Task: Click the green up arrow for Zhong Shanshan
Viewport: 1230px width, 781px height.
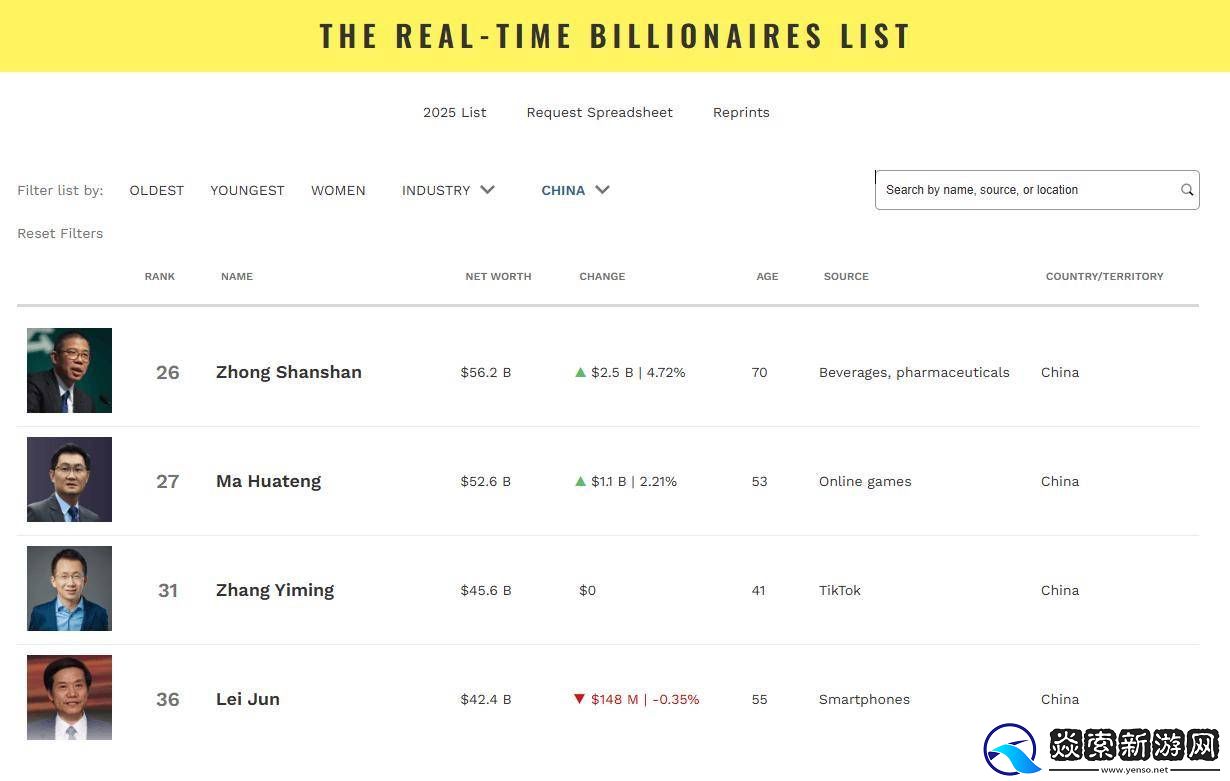Action: pyautogui.click(x=580, y=372)
